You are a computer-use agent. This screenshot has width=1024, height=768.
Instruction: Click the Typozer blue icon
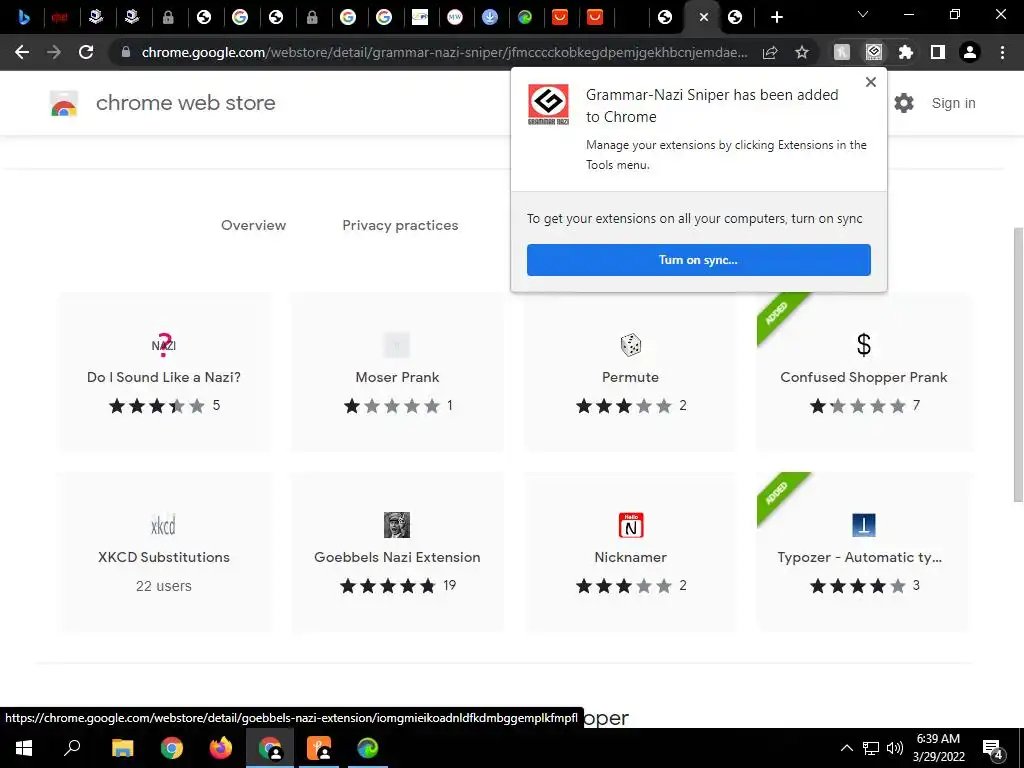[x=863, y=525]
